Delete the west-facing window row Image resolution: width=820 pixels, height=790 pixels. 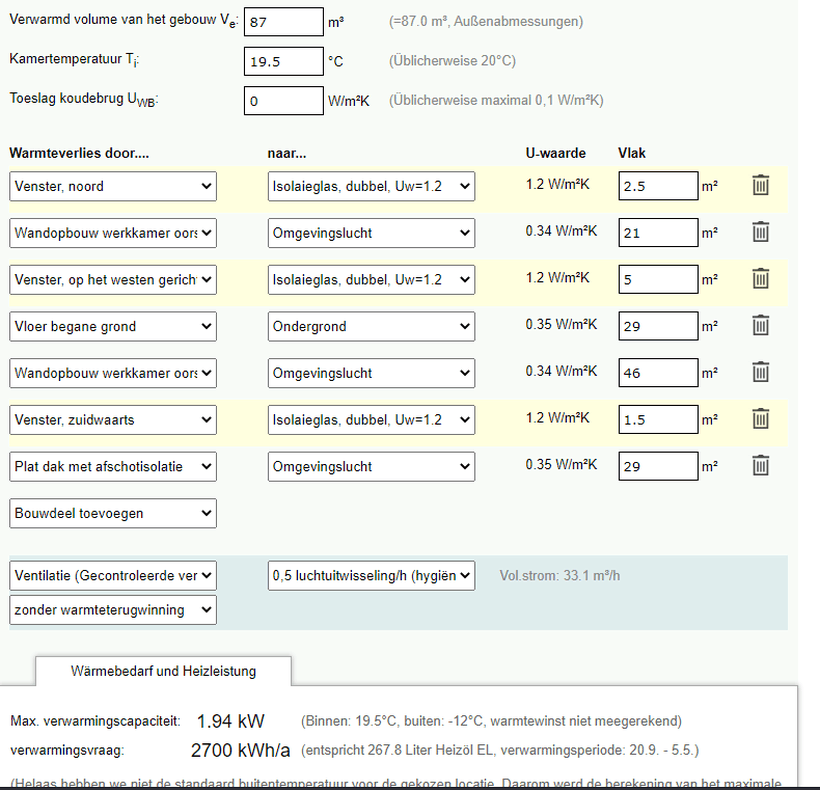tap(760, 279)
